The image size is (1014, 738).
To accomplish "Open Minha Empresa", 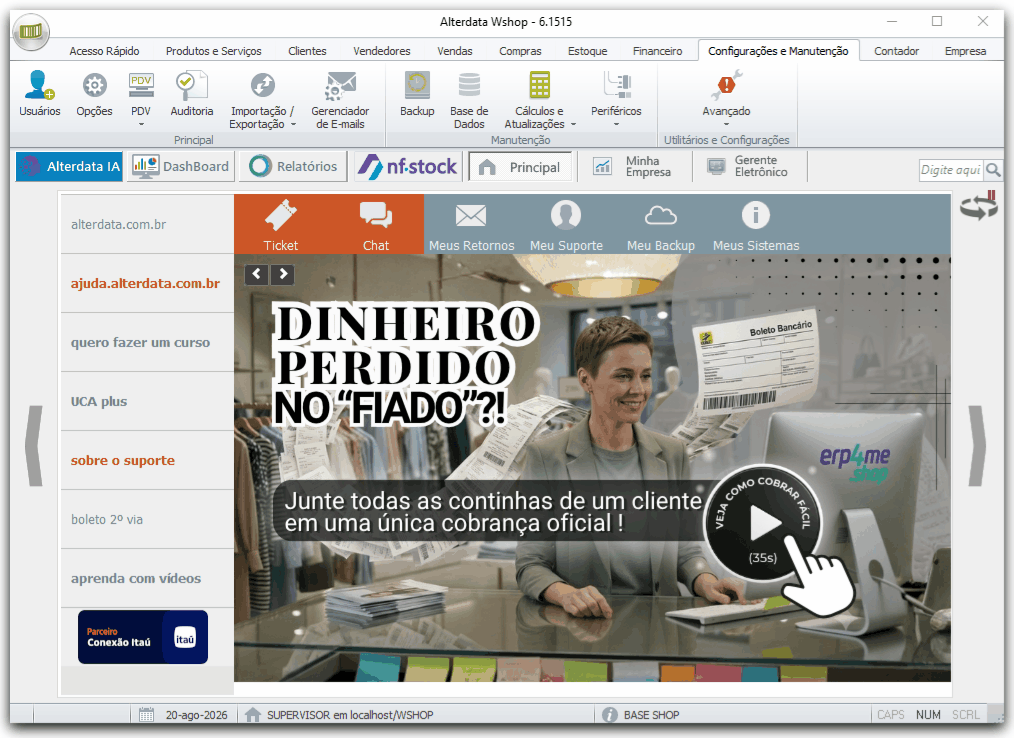I will 633,166.
